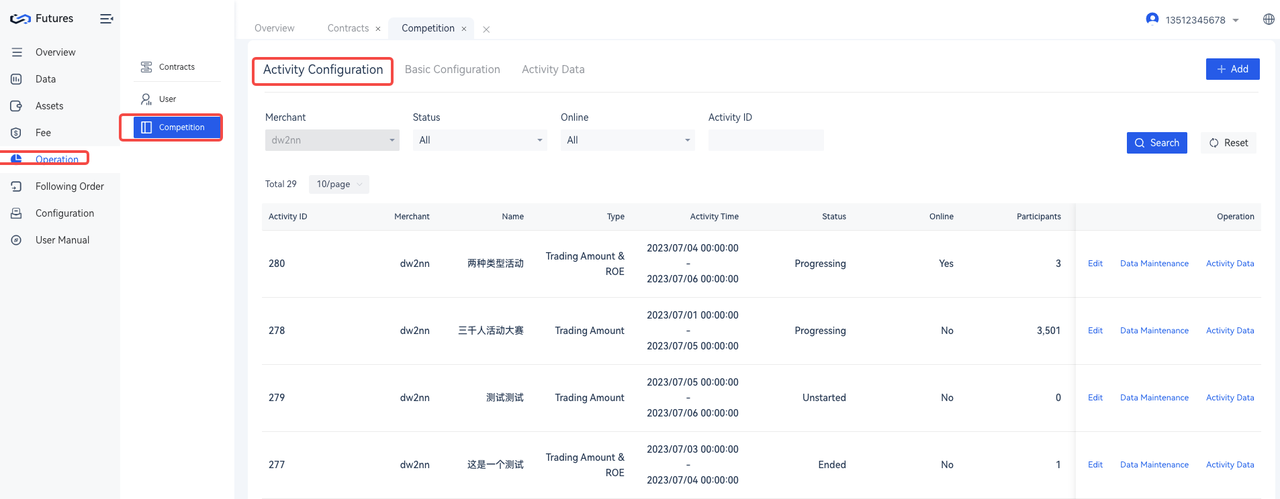Click the User submenu person icon

pyautogui.click(x=147, y=99)
